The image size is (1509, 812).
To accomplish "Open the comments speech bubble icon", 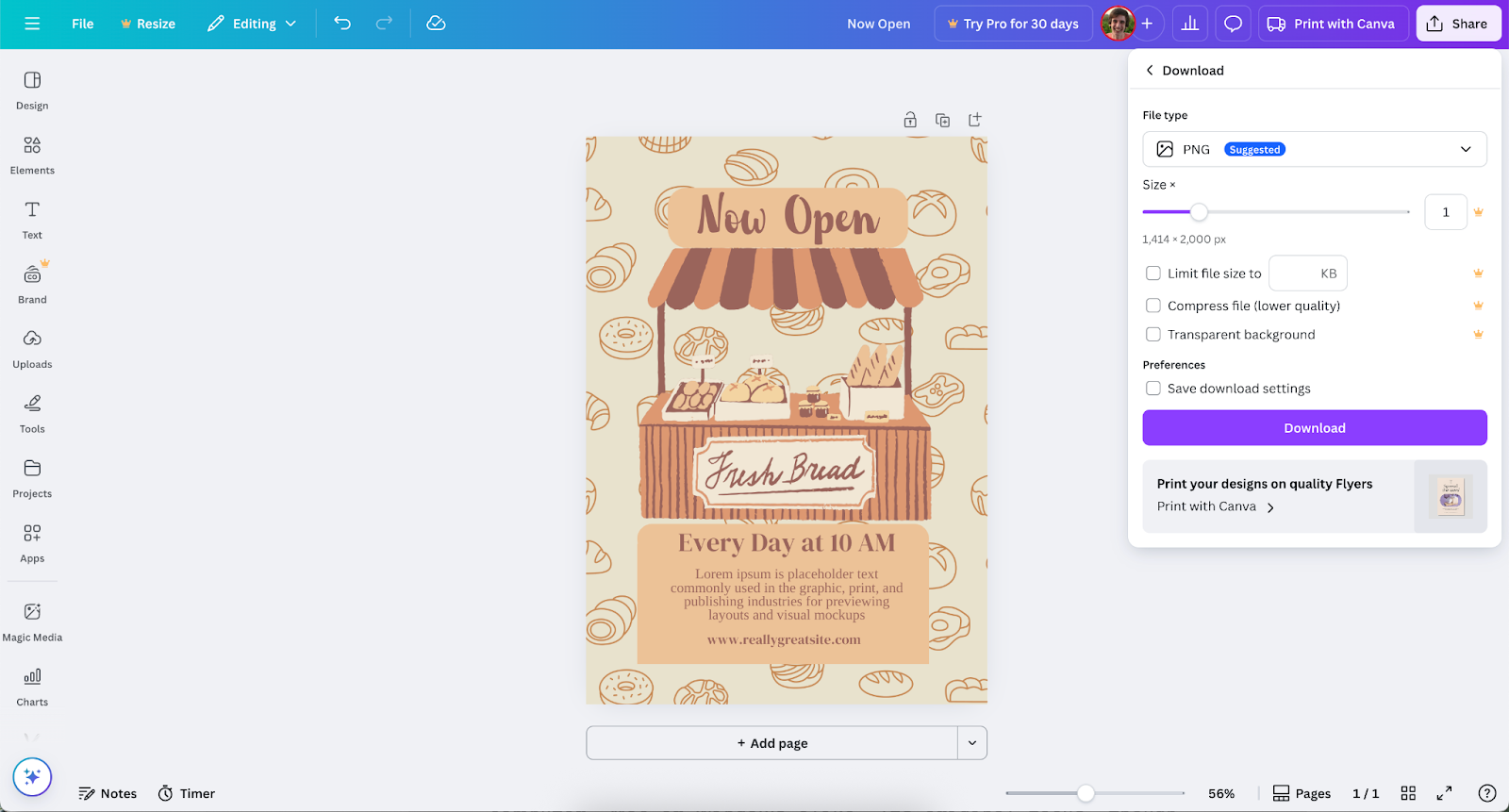I will [x=1233, y=24].
